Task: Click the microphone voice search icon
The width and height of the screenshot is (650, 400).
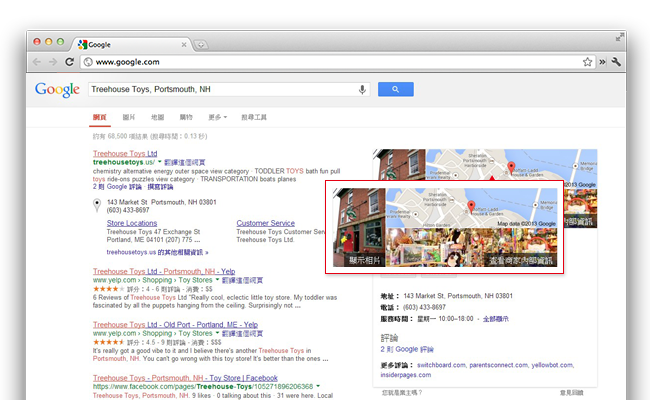Action: coord(362,90)
